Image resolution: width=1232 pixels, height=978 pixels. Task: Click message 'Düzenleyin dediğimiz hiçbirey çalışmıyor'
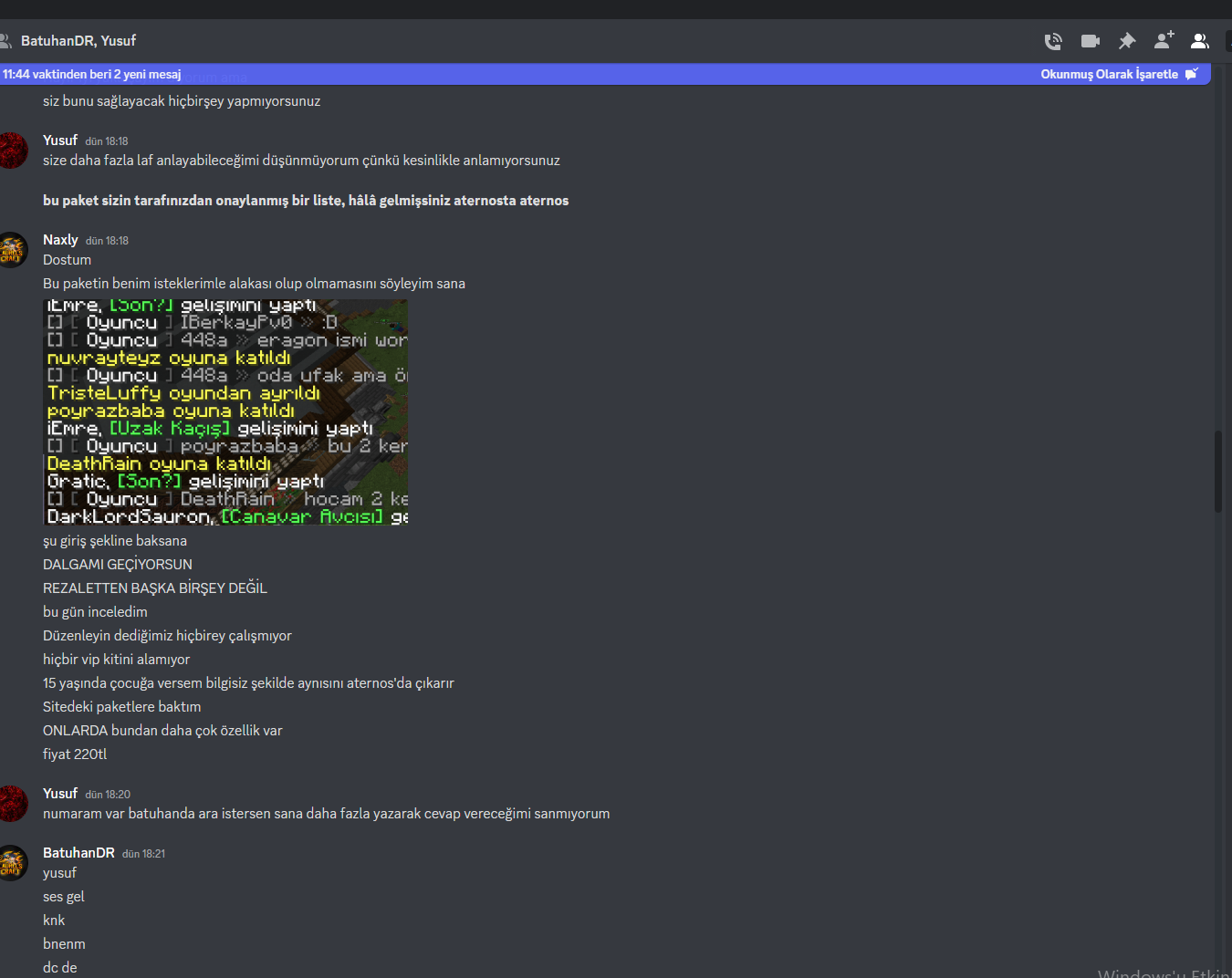click(167, 636)
